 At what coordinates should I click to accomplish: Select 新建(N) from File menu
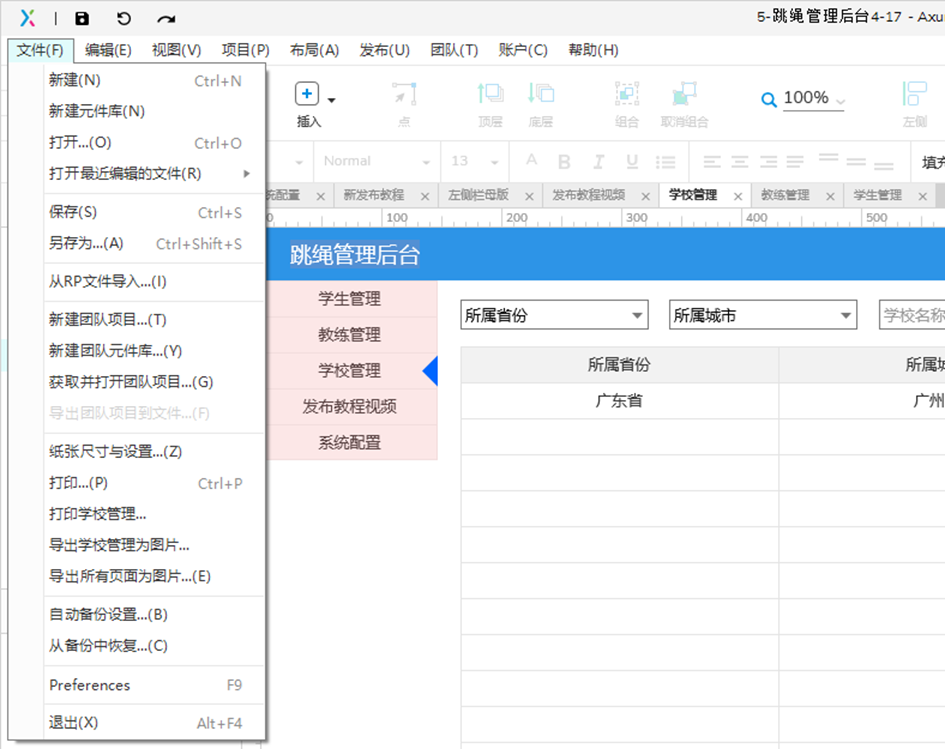coord(154,80)
